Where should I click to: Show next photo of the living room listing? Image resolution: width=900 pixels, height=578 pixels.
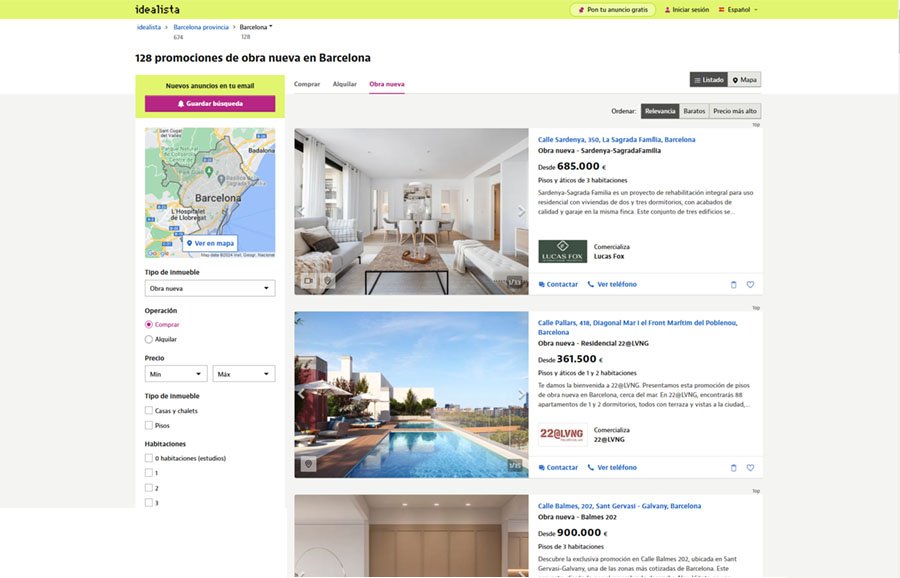521,211
